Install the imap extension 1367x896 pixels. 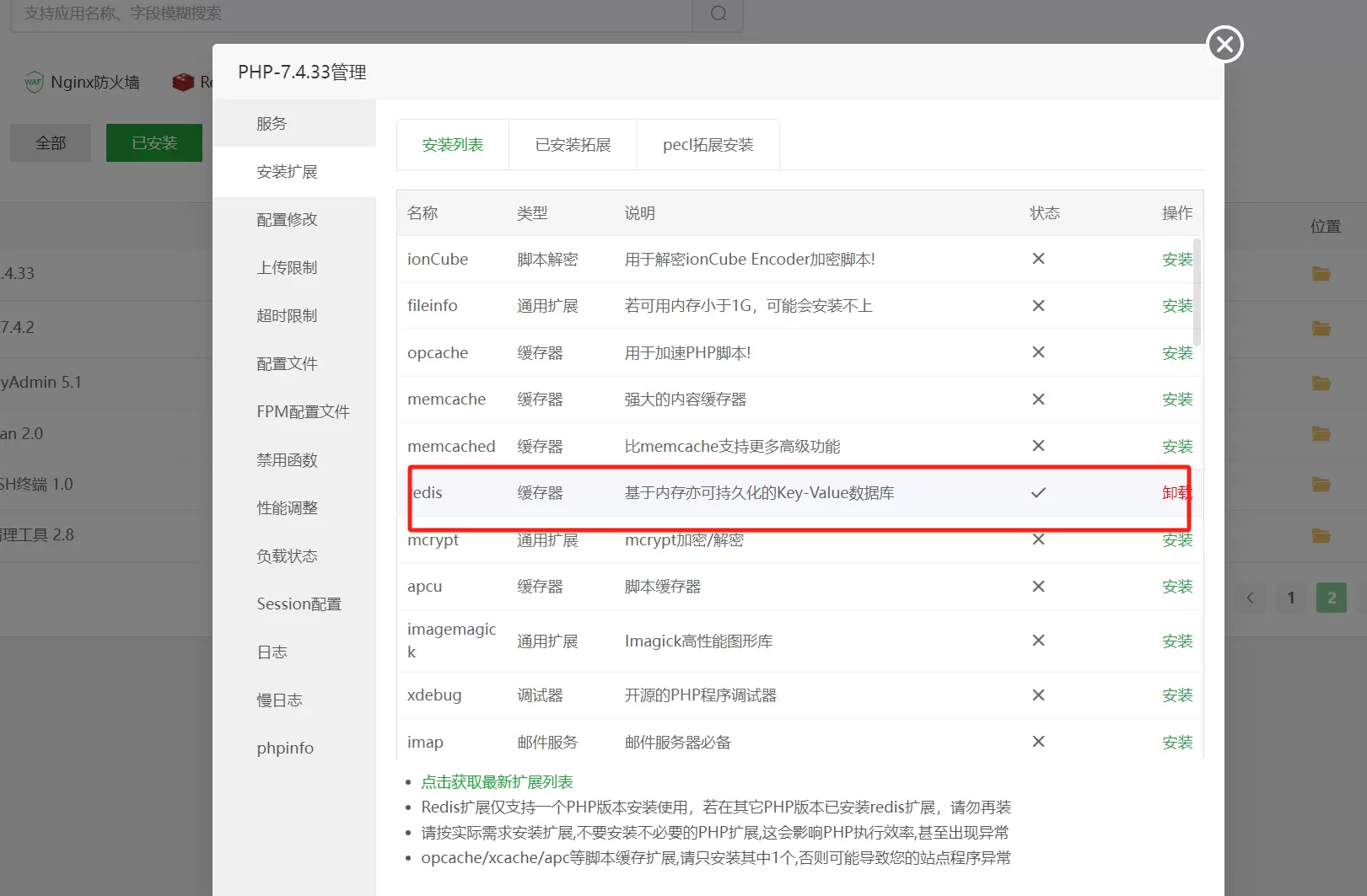coord(1177,742)
